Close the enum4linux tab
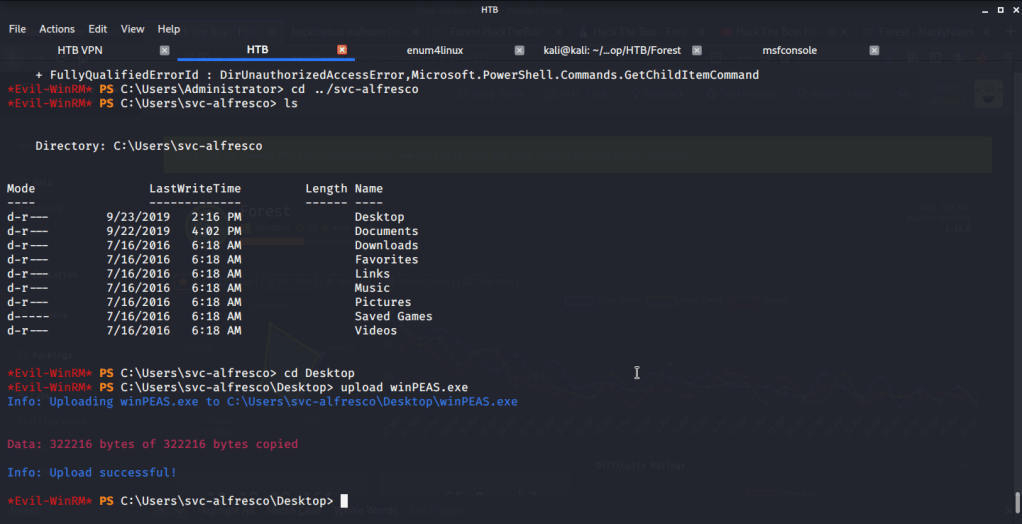Viewport: 1022px width, 524px height. (519, 50)
